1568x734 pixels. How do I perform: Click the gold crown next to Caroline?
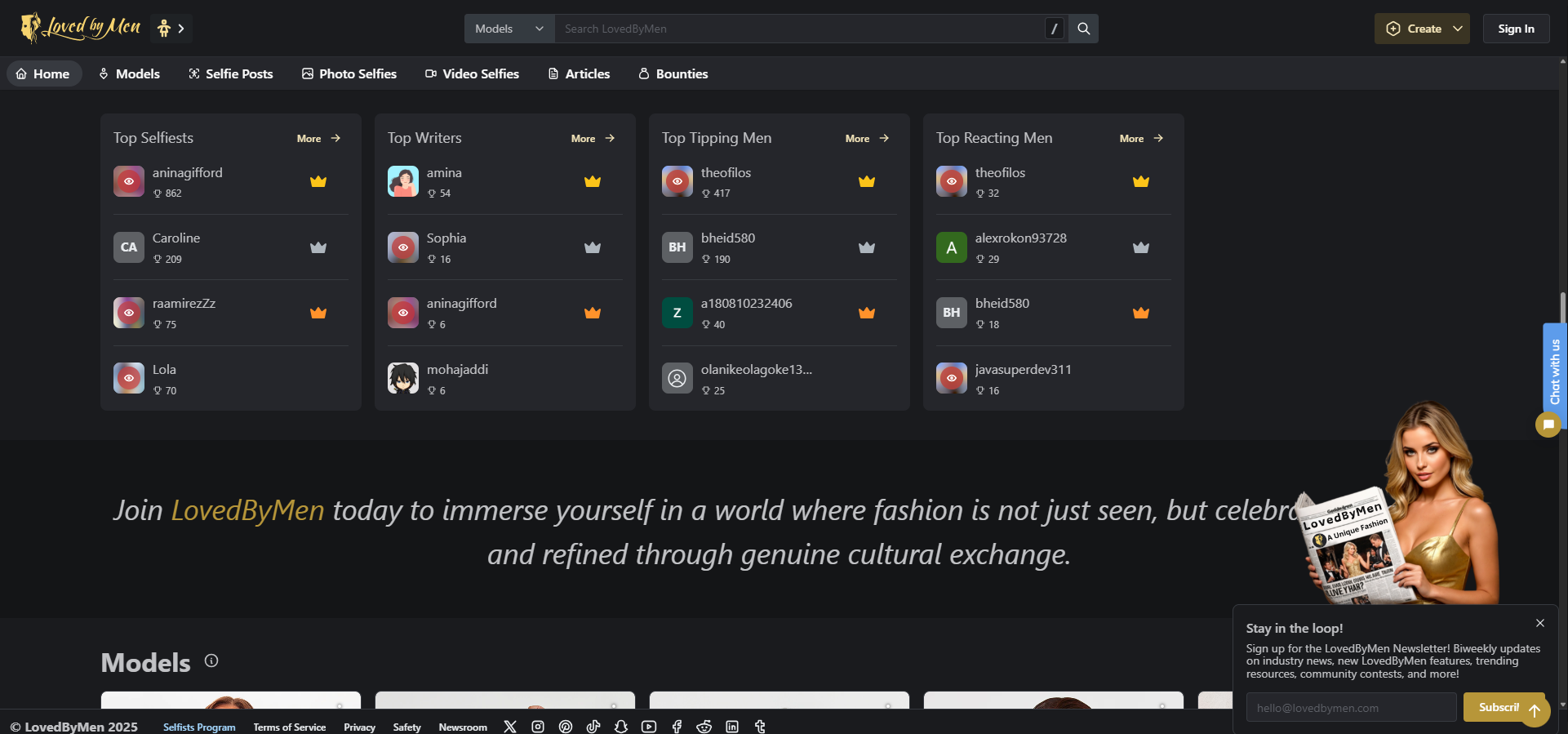(318, 247)
